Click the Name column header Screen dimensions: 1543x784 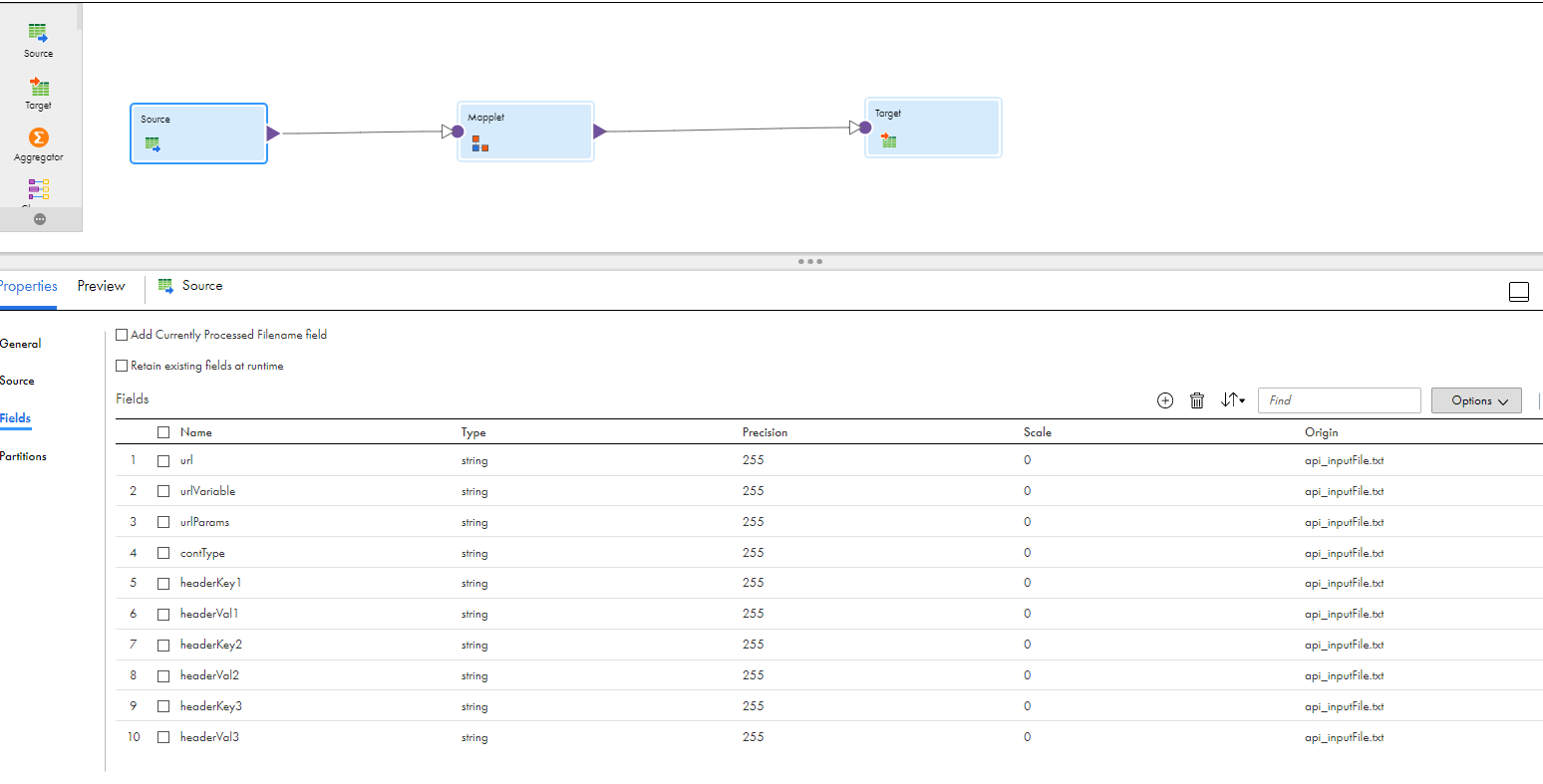tap(196, 432)
